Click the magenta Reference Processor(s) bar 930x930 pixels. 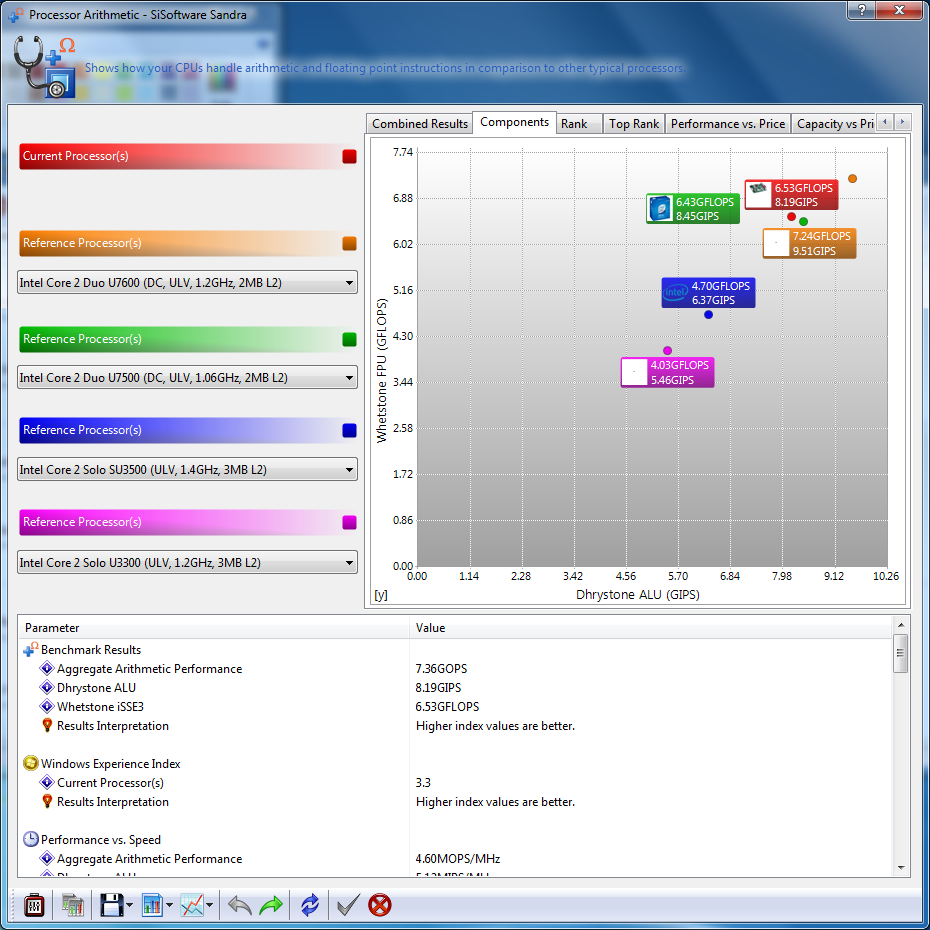tap(187, 523)
